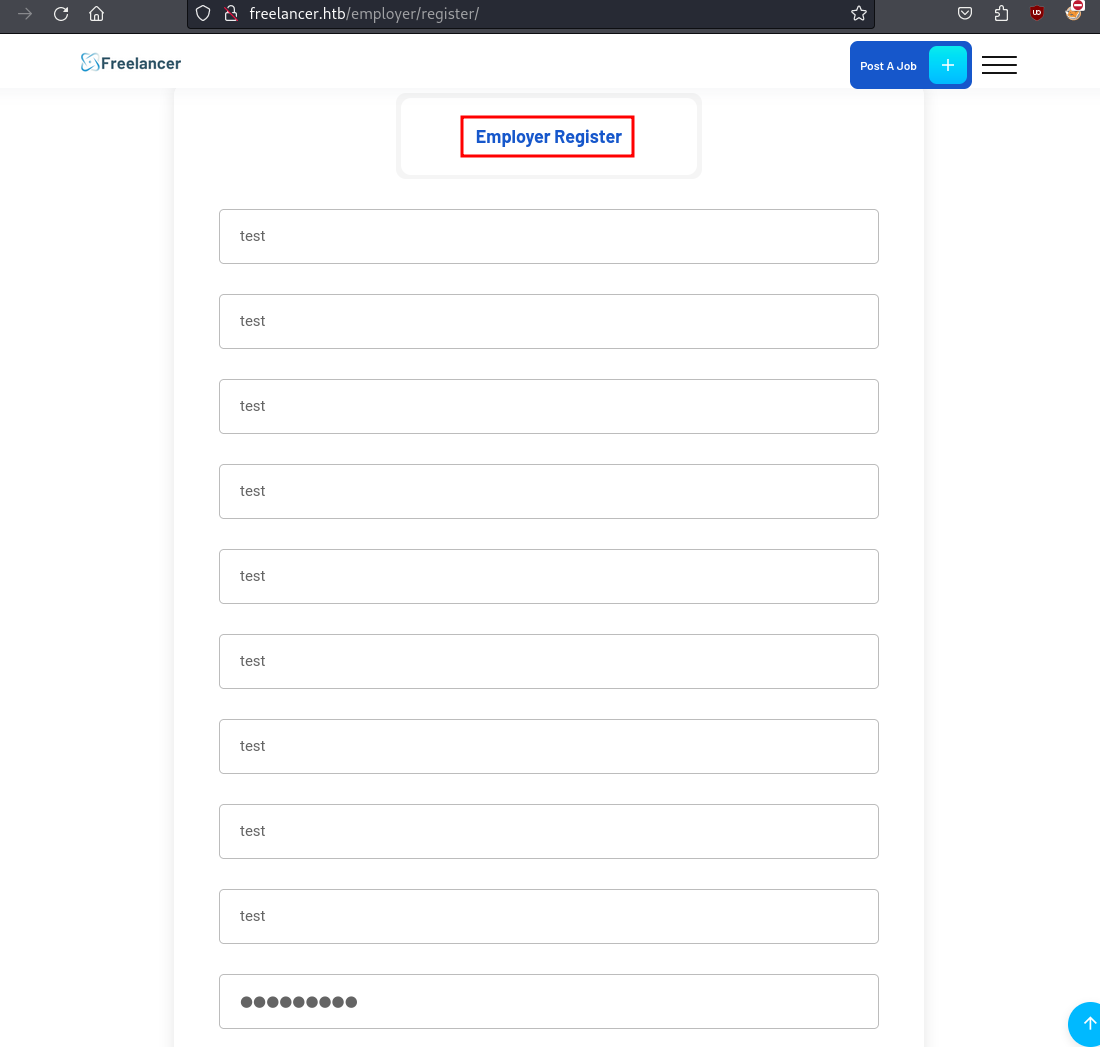Click the test field directly above the password
Screen dimensions: 1100x1047
click(548, 916)
